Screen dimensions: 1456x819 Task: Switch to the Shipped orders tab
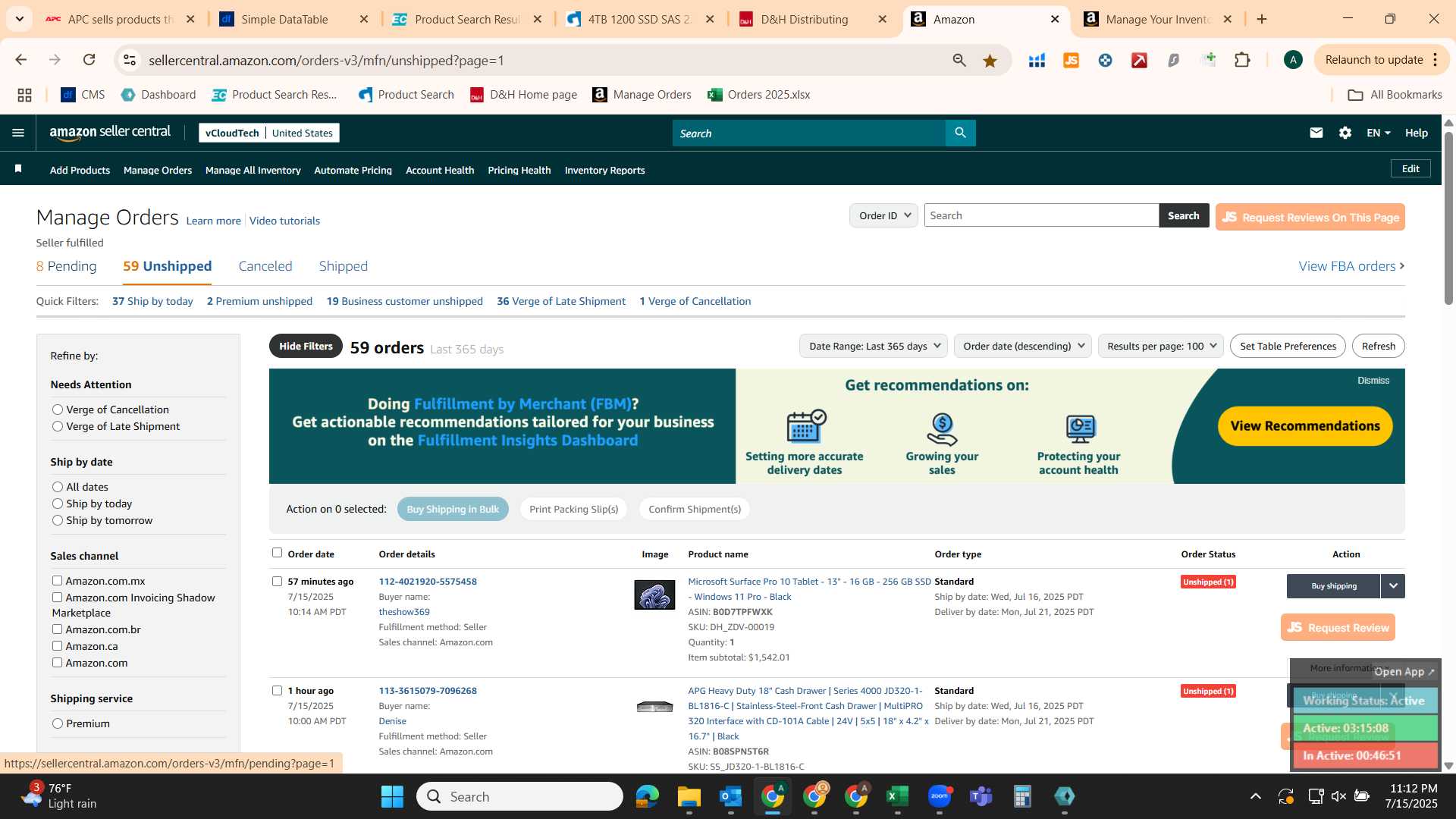pyautogui.click(x=344, y=266)
